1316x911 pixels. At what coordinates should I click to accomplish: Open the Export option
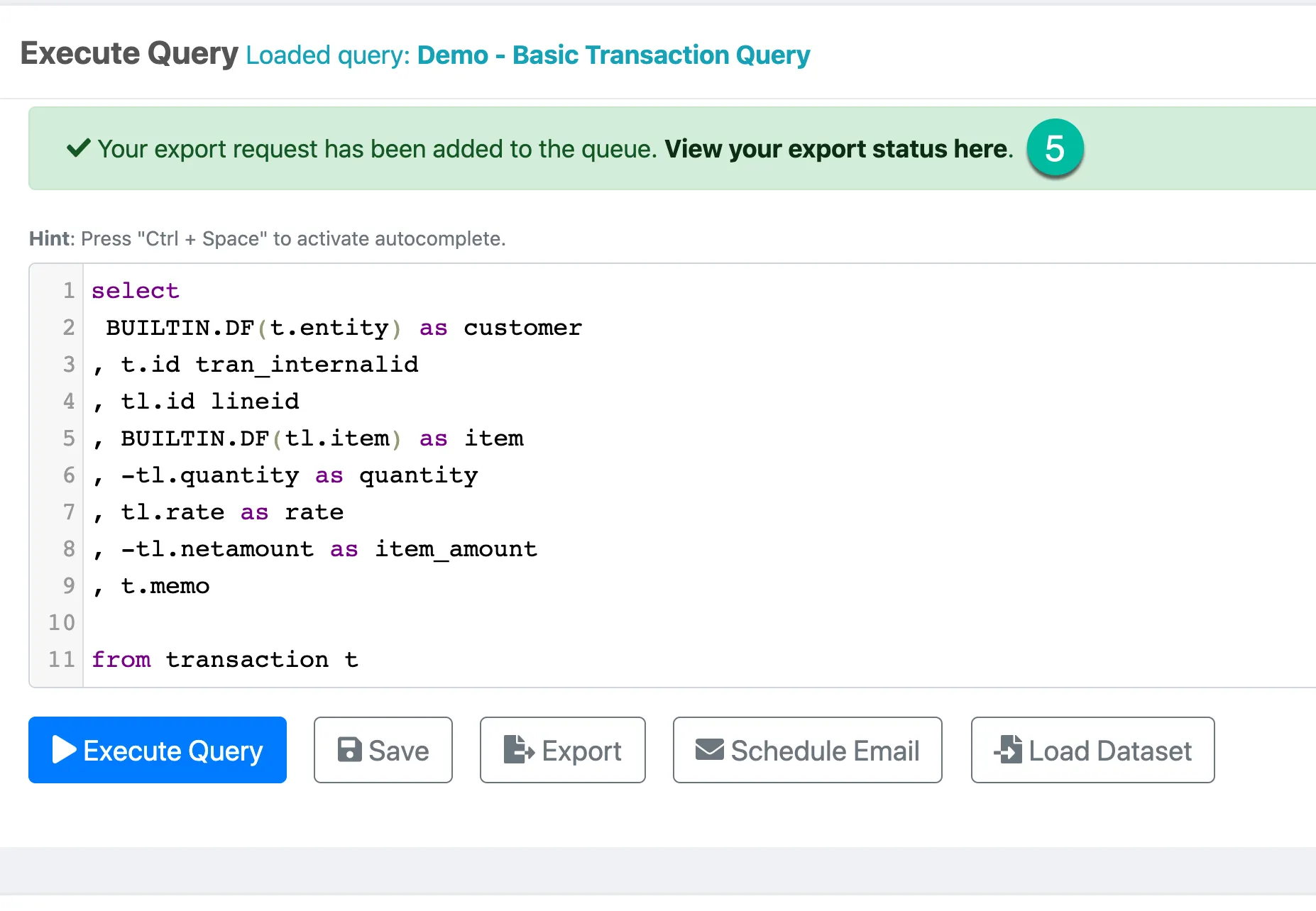click(563, 750)
